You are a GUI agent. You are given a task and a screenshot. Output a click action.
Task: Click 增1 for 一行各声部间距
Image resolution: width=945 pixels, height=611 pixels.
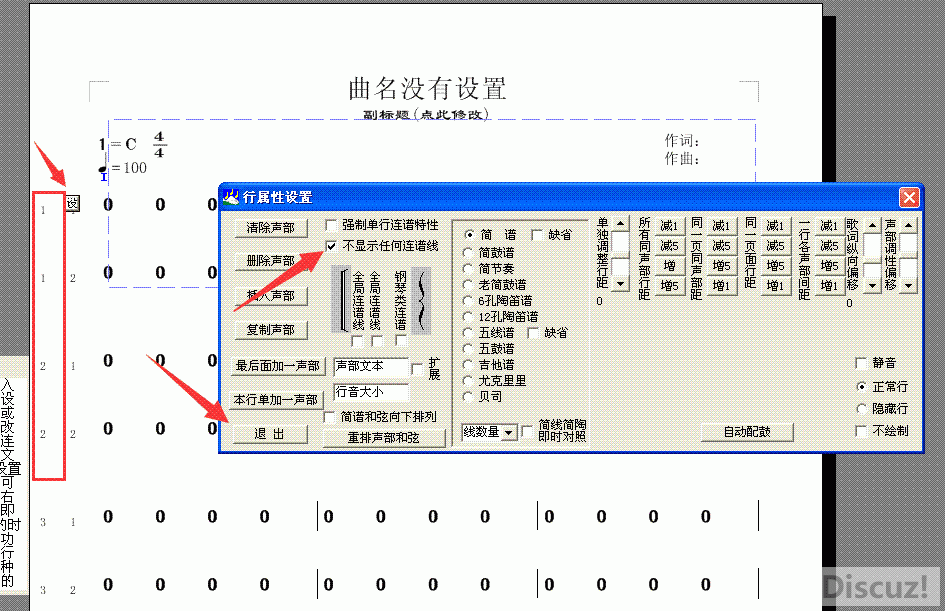pyautogui.click(x=829, y=286)
